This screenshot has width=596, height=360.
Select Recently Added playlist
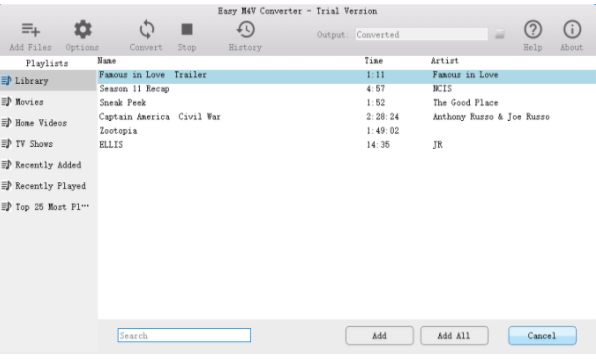pos(48,165)
